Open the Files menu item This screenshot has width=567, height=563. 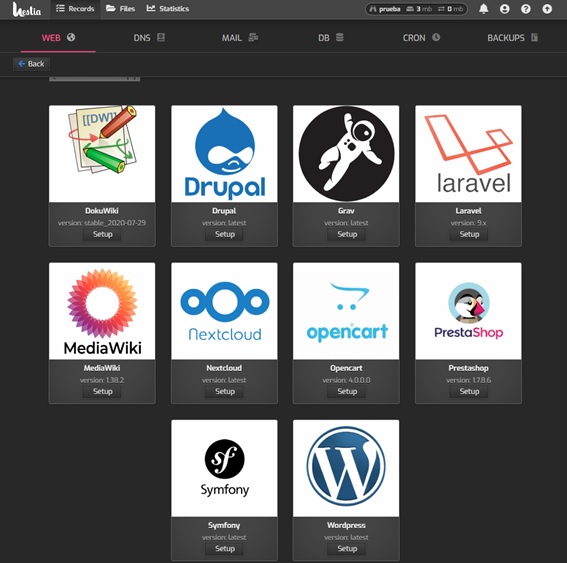[x=120, y=9]
